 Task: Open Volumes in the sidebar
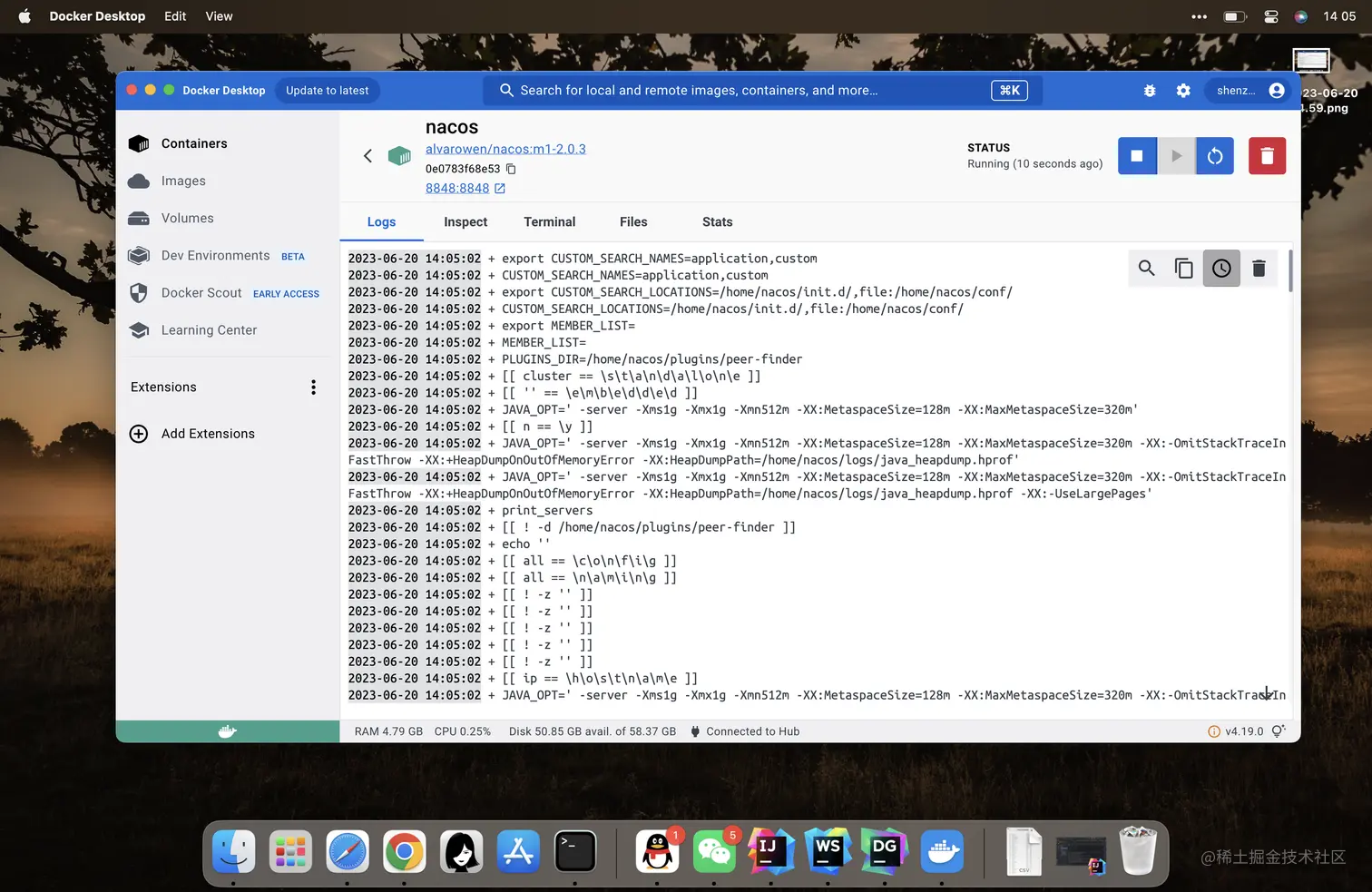pyautogui.click(x=228, y=218)
